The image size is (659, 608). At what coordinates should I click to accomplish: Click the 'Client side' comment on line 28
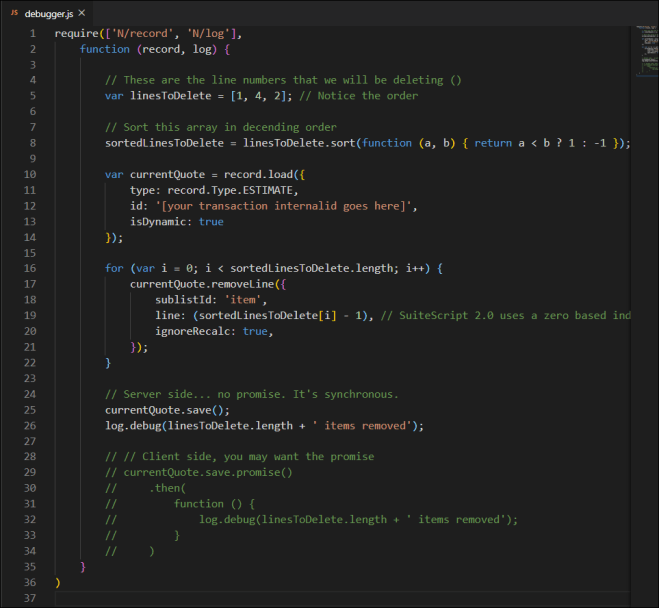tap(240, 456)
